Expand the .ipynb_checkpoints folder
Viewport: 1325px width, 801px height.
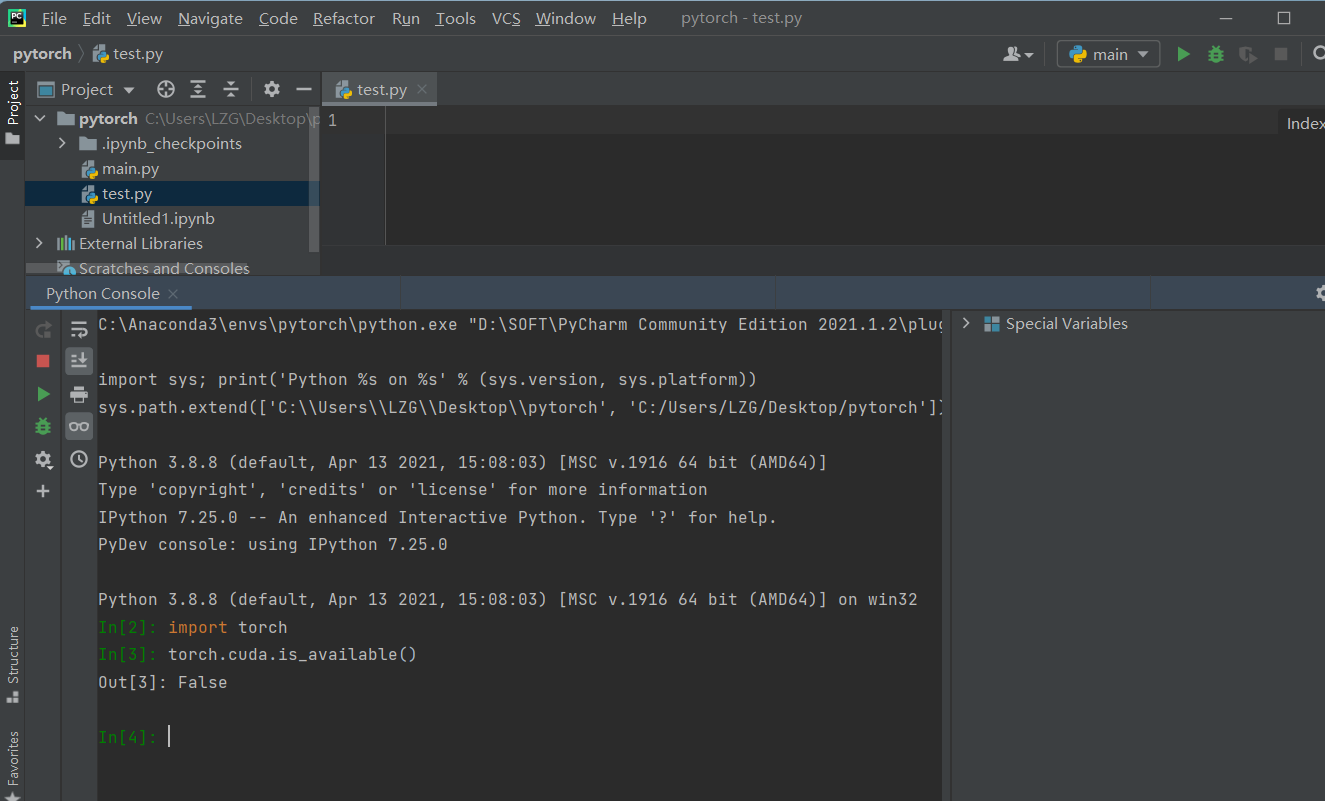coord(61,143)
